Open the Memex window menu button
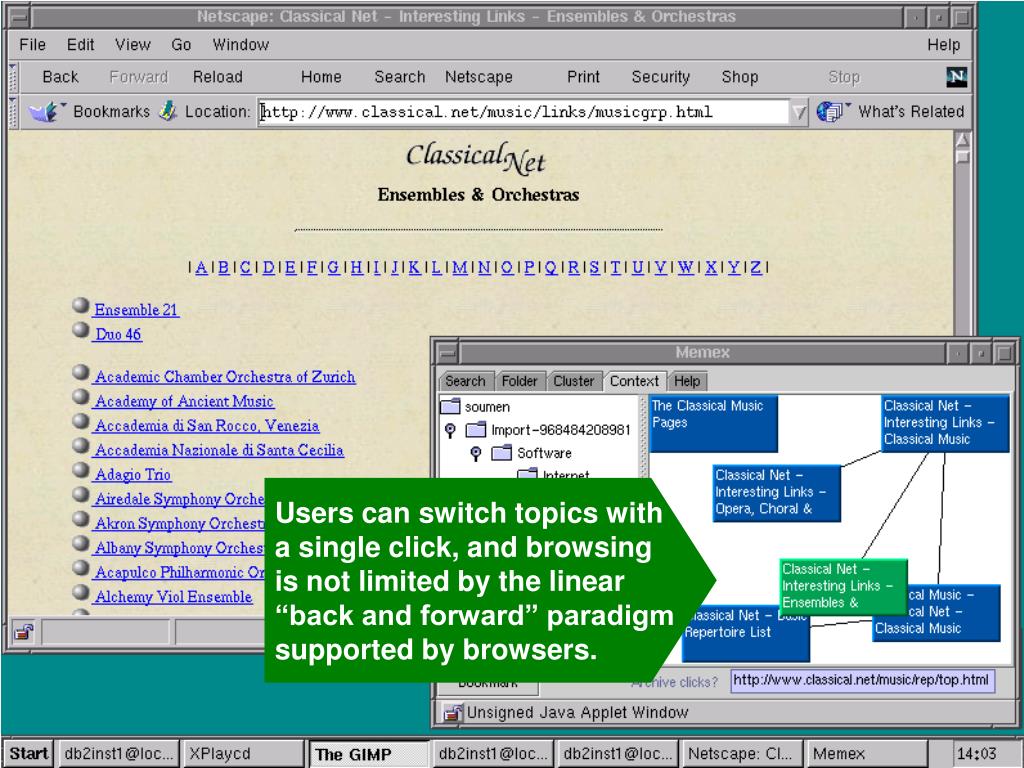Image resolution: width=1024 pixels, height=768 pixels. tap(447, 353)
